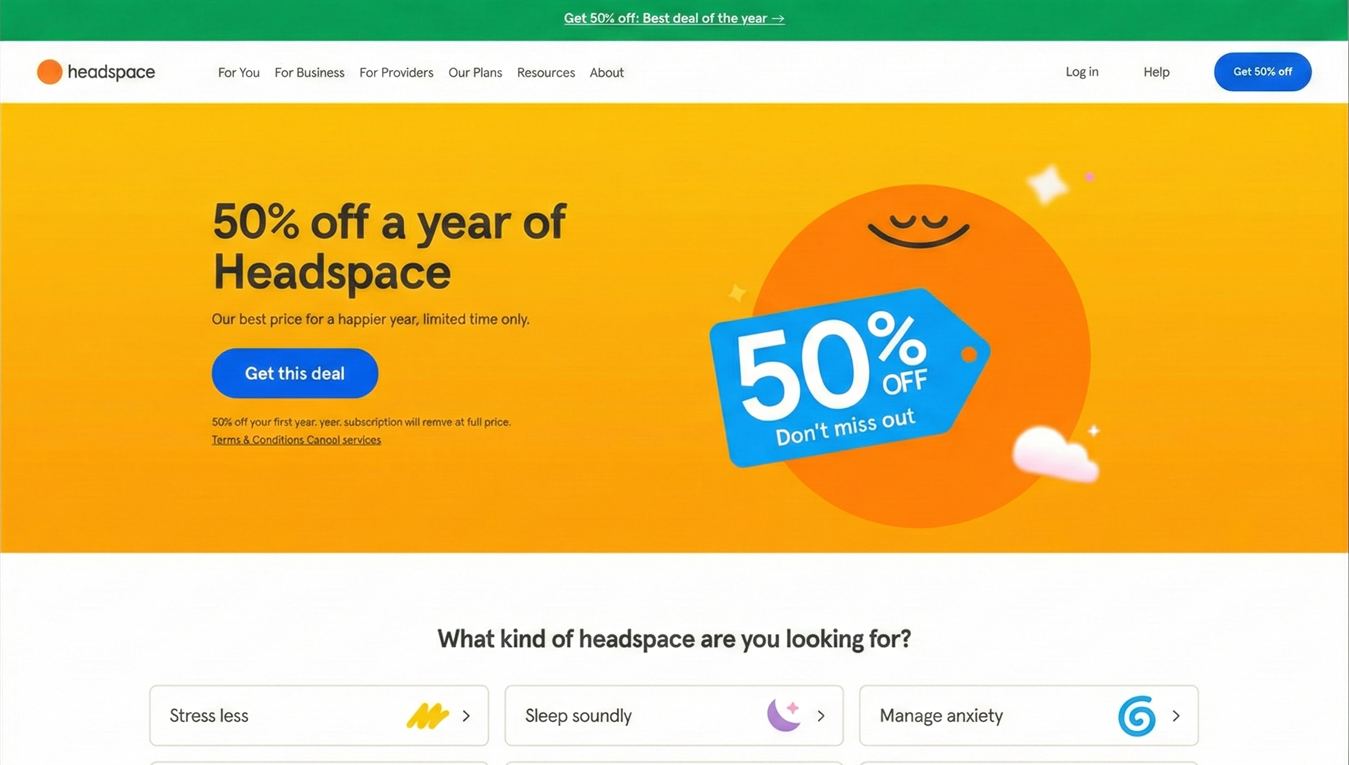Click the Headspace orange circle logo
This screenshot has height=765, width=1349.
coord(49,72)
